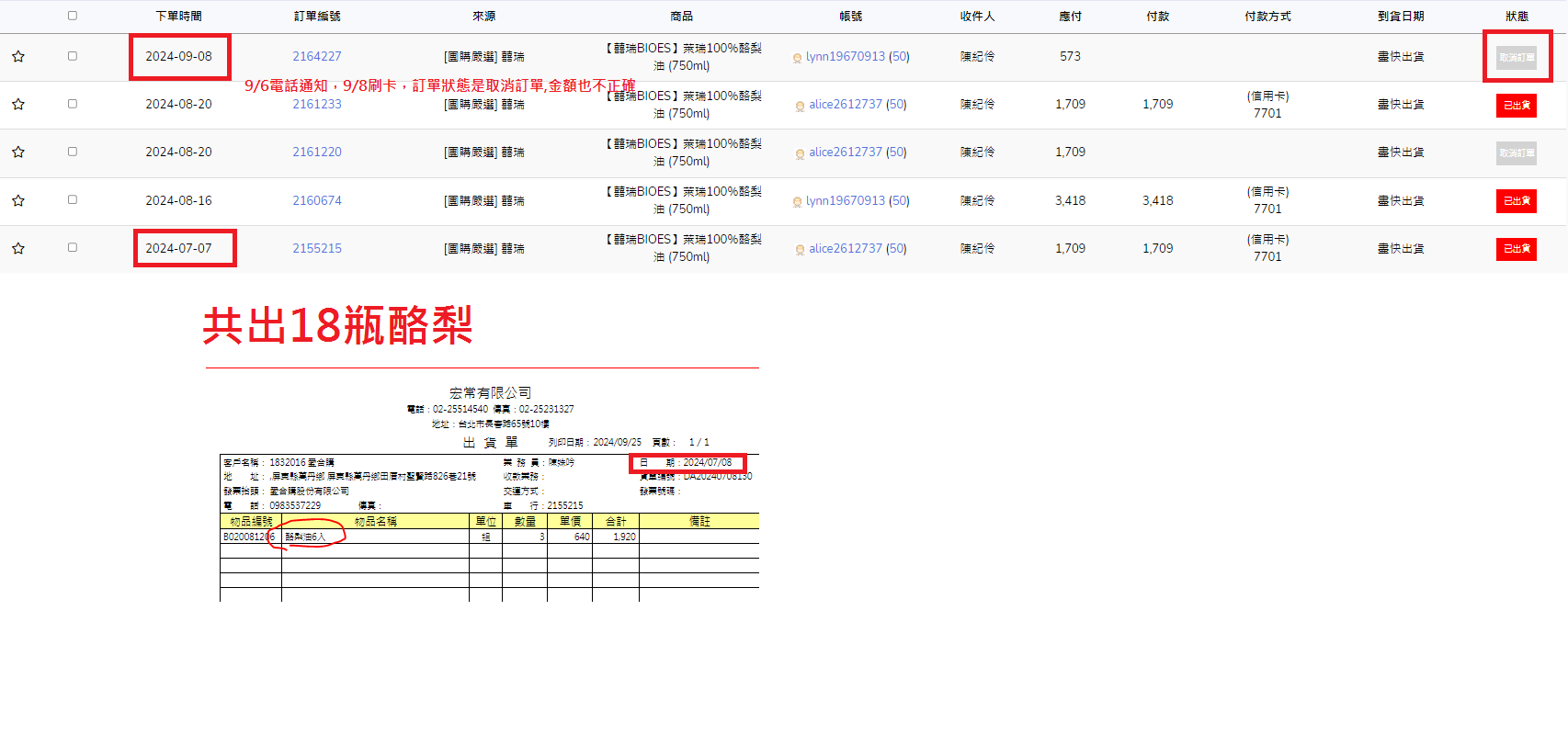Click the 付款 column header

tap(1158, 17)
